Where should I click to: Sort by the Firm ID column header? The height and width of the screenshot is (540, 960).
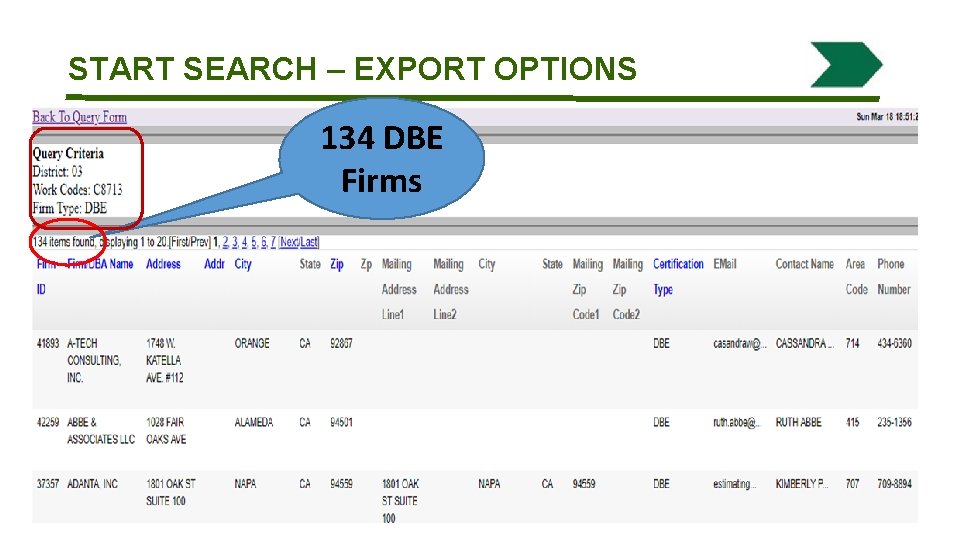(x=47, y=277)
